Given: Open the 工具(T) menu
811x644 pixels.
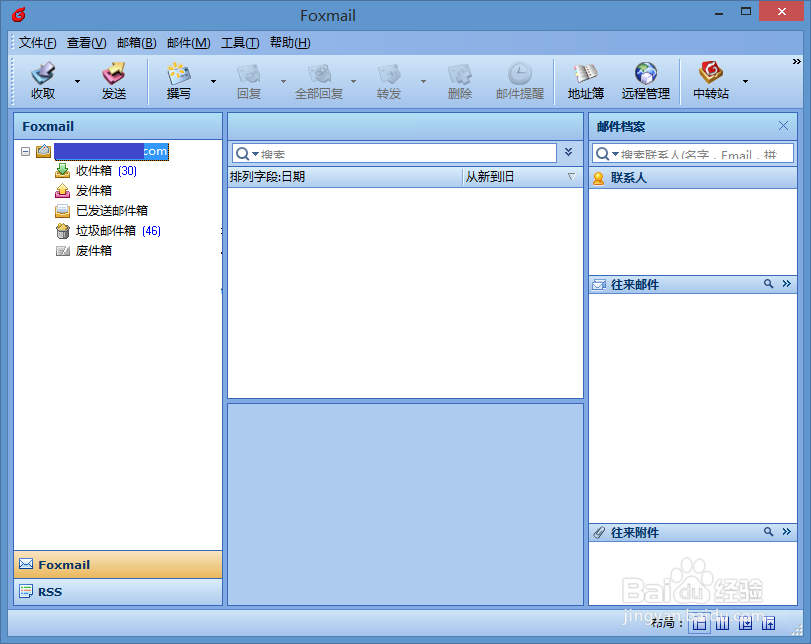Looking at the screenshot, I should 239,43.
